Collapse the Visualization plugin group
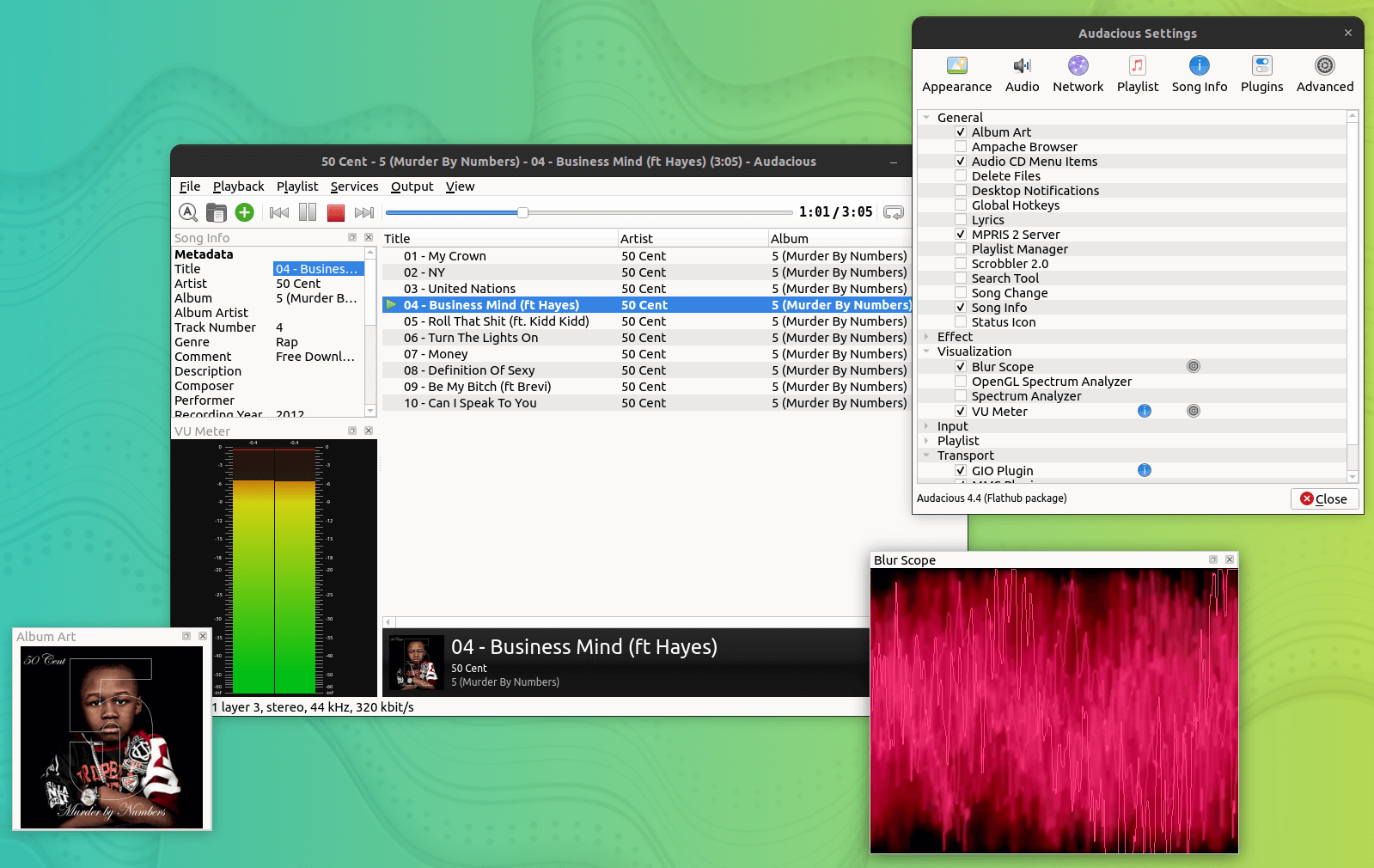Image resolution: width=1374 pixels, height=868 pixels. point(926,351)
